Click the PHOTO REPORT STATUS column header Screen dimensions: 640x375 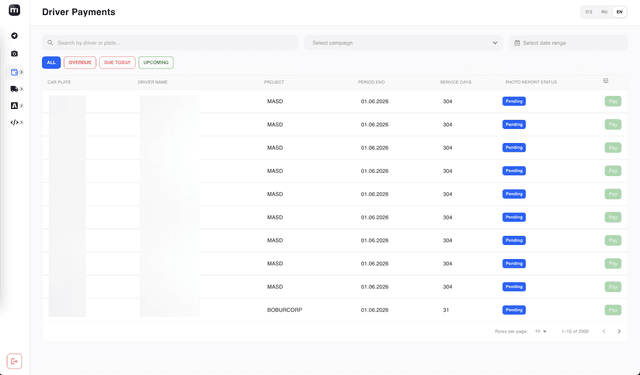[x=531, y=82]
